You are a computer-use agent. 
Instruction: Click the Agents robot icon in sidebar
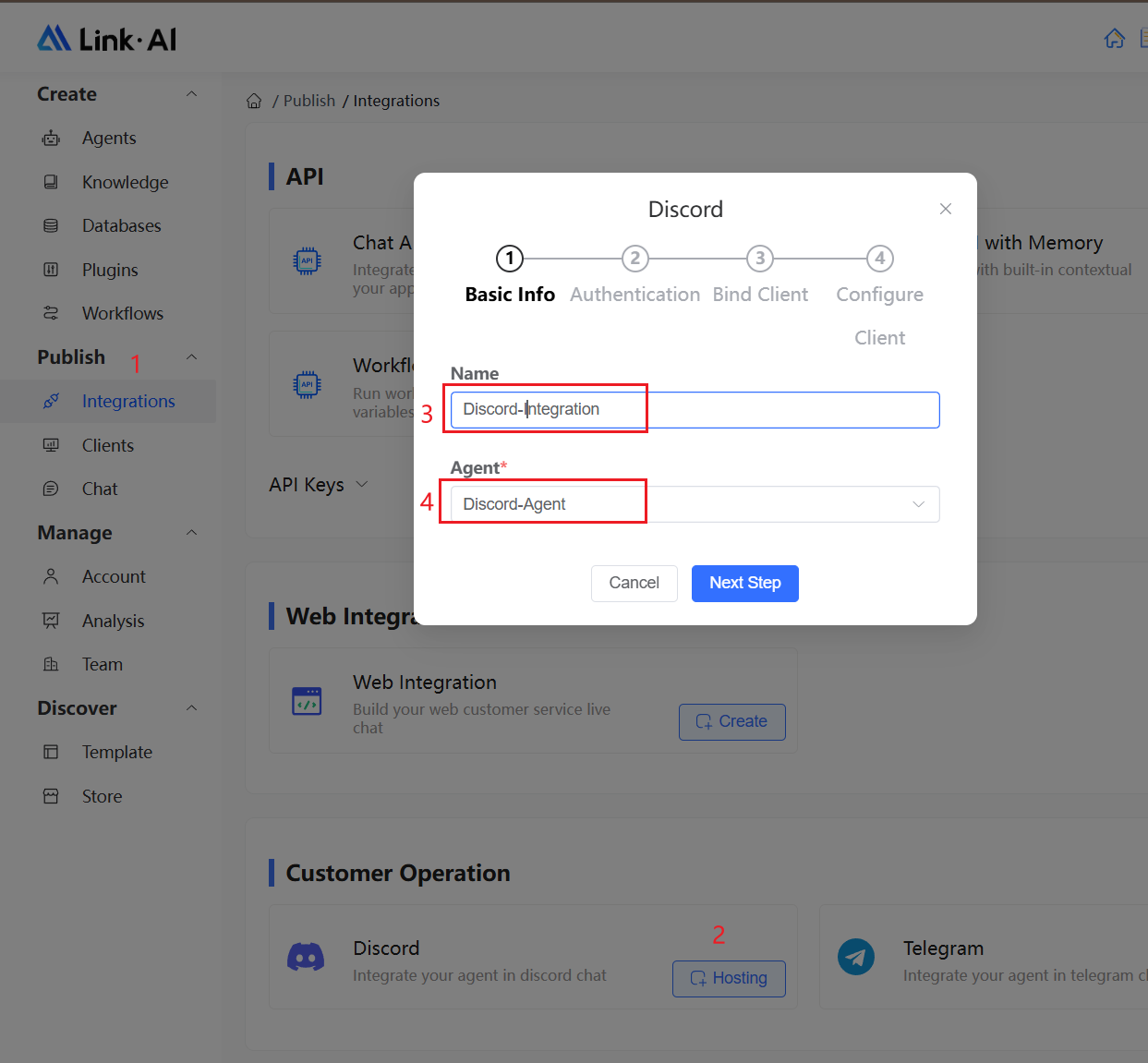coord(51,139)
